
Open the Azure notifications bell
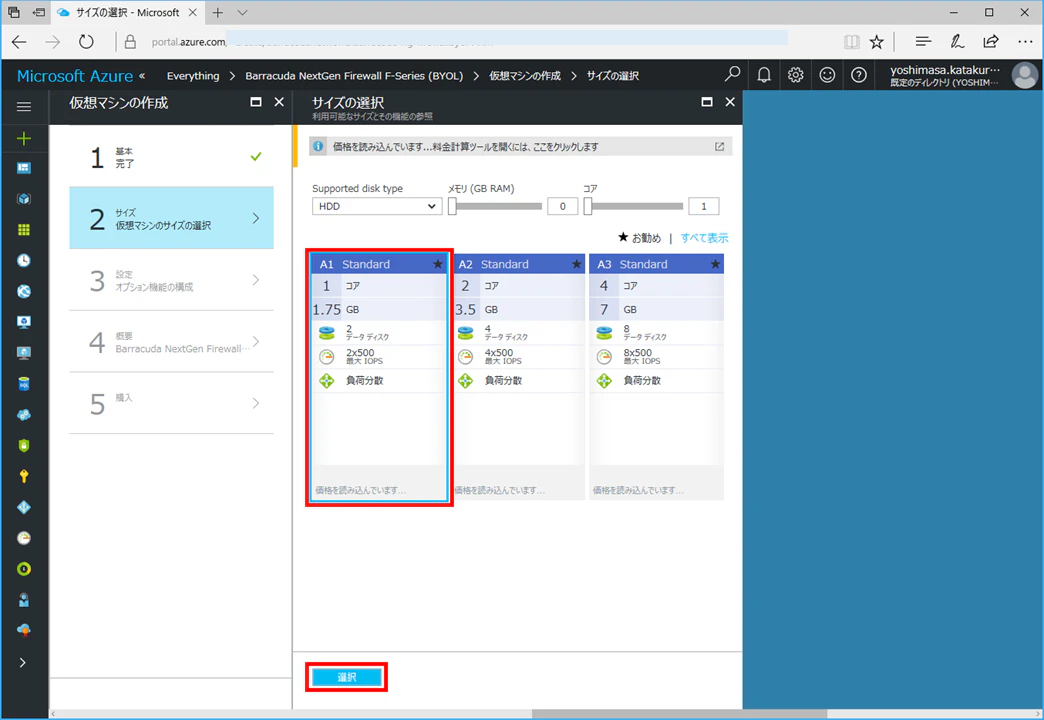tap(764, 75)
